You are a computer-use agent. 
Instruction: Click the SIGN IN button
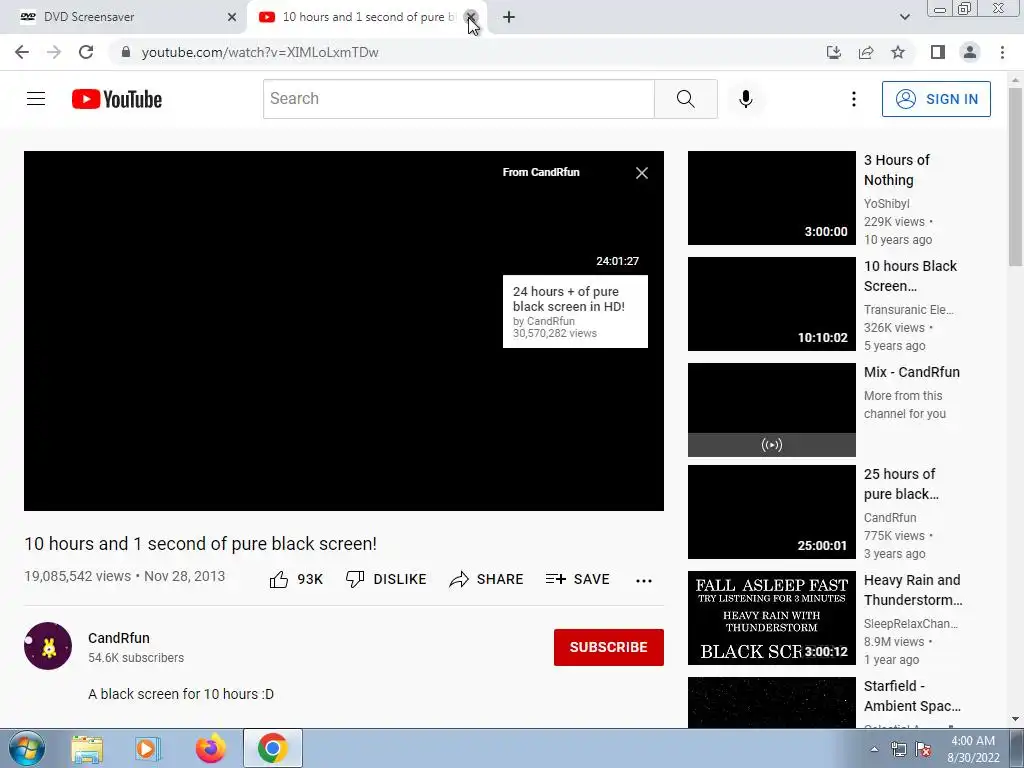(936, 99)
